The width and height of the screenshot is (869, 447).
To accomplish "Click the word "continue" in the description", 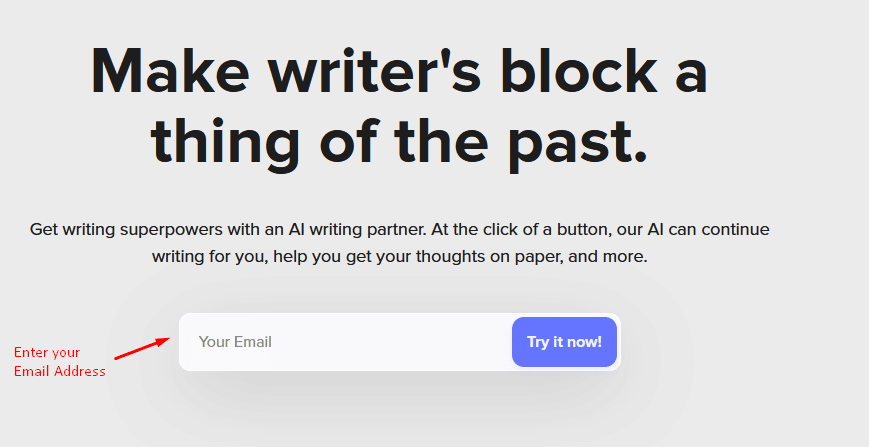I will pyautogui.click(x=734, y=229).
